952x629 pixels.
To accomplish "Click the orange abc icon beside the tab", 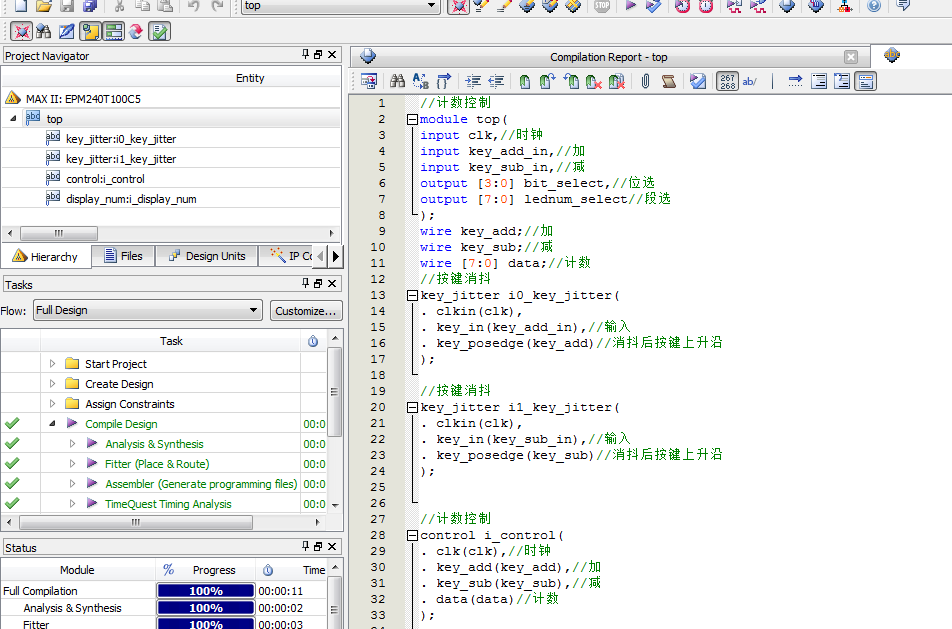I will [x=892, y=55].
